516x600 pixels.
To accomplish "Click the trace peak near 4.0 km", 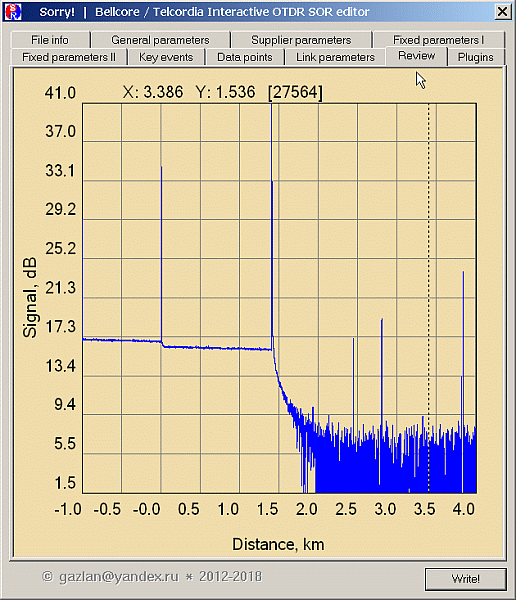I will (x=463, y=344).
